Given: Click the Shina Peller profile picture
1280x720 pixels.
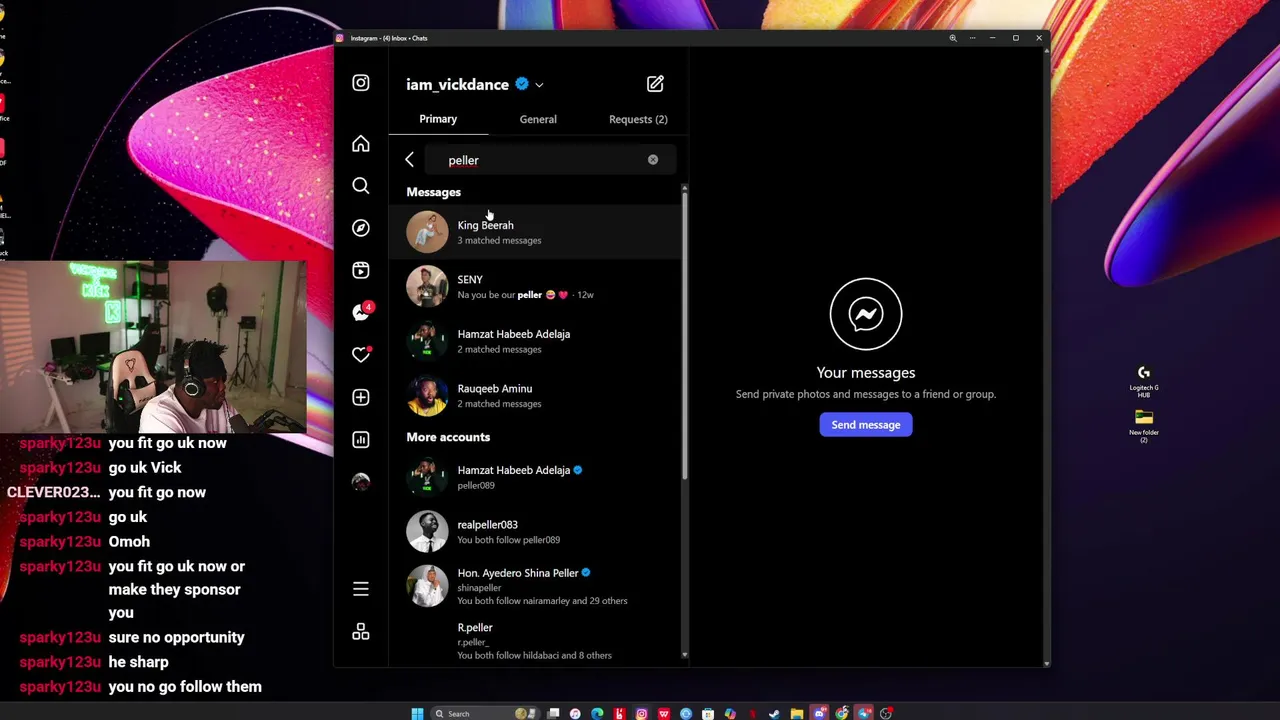Looking at the screenshot, I should (427, 586).
